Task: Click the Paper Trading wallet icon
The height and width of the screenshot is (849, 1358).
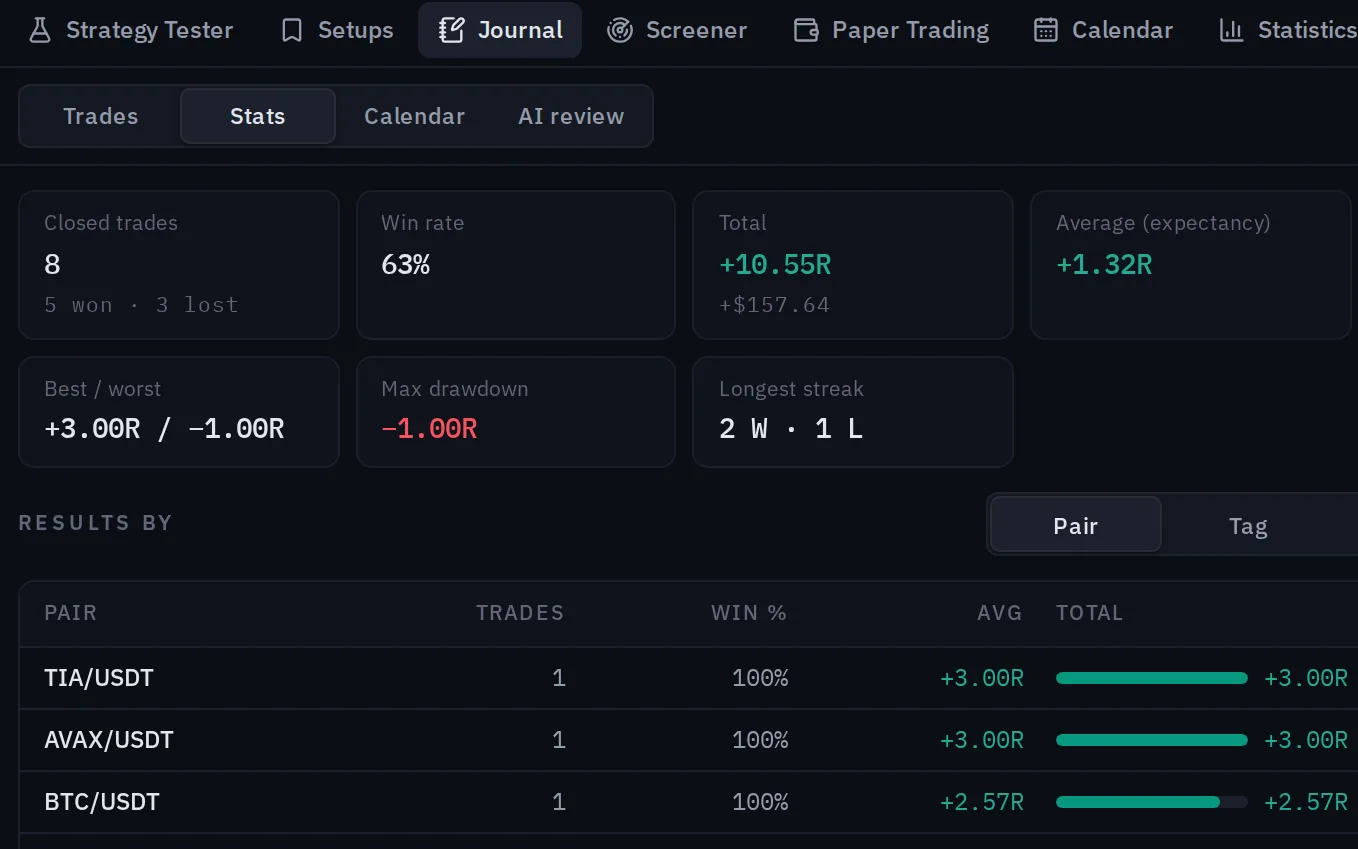Action: pos(806,30)
